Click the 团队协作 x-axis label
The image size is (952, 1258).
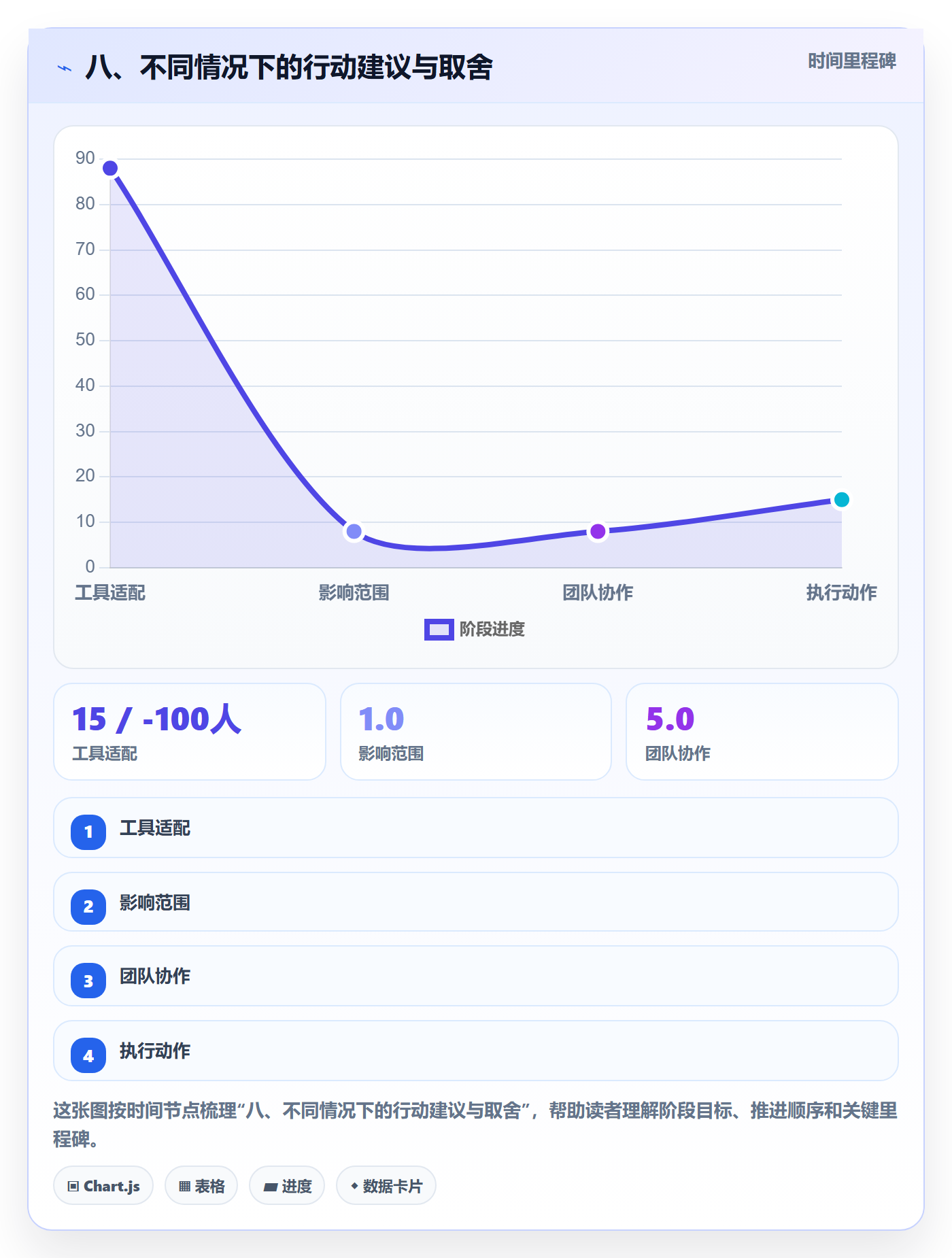tap(598, 593)
